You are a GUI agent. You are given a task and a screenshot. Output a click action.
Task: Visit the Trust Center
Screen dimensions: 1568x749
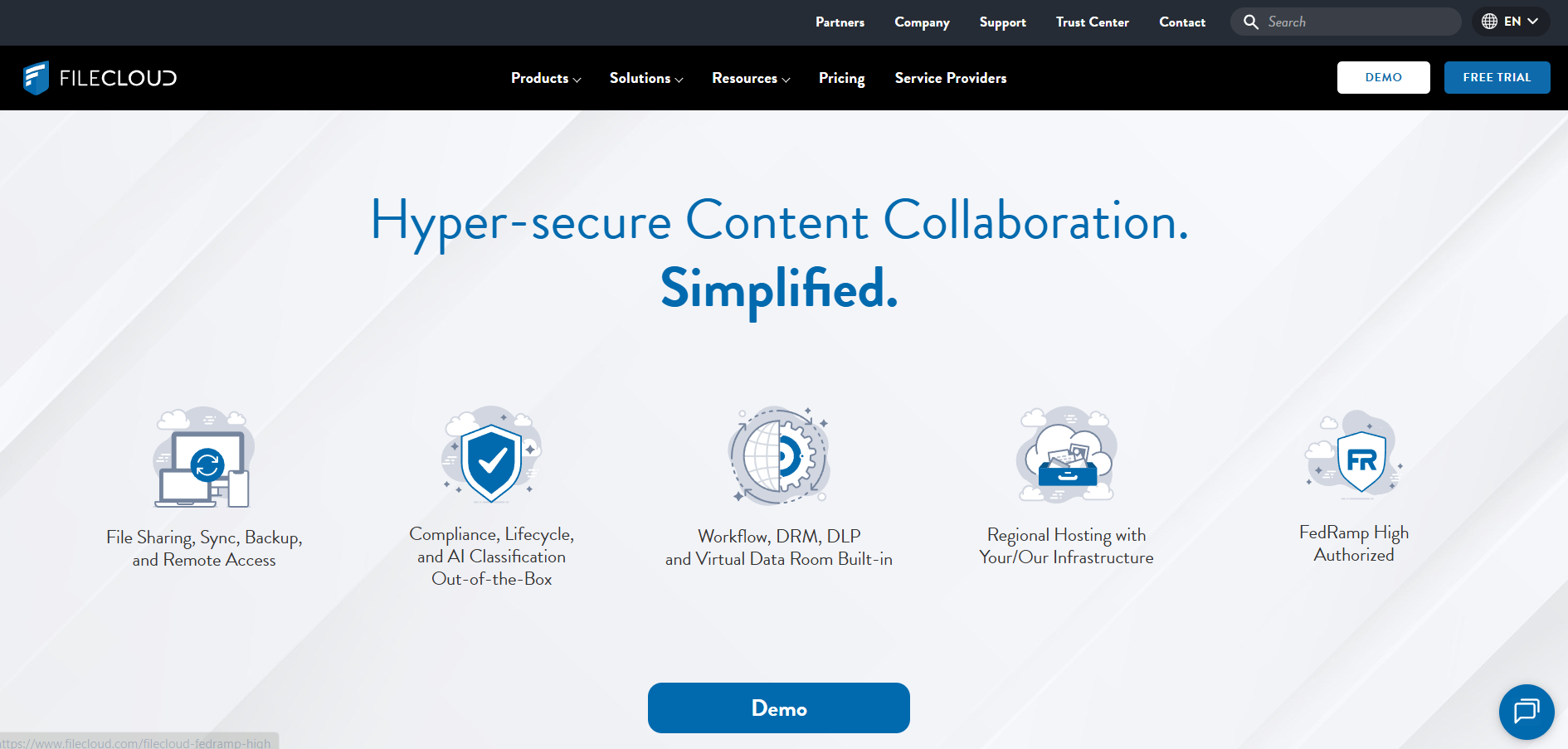tap(1092, 22)
